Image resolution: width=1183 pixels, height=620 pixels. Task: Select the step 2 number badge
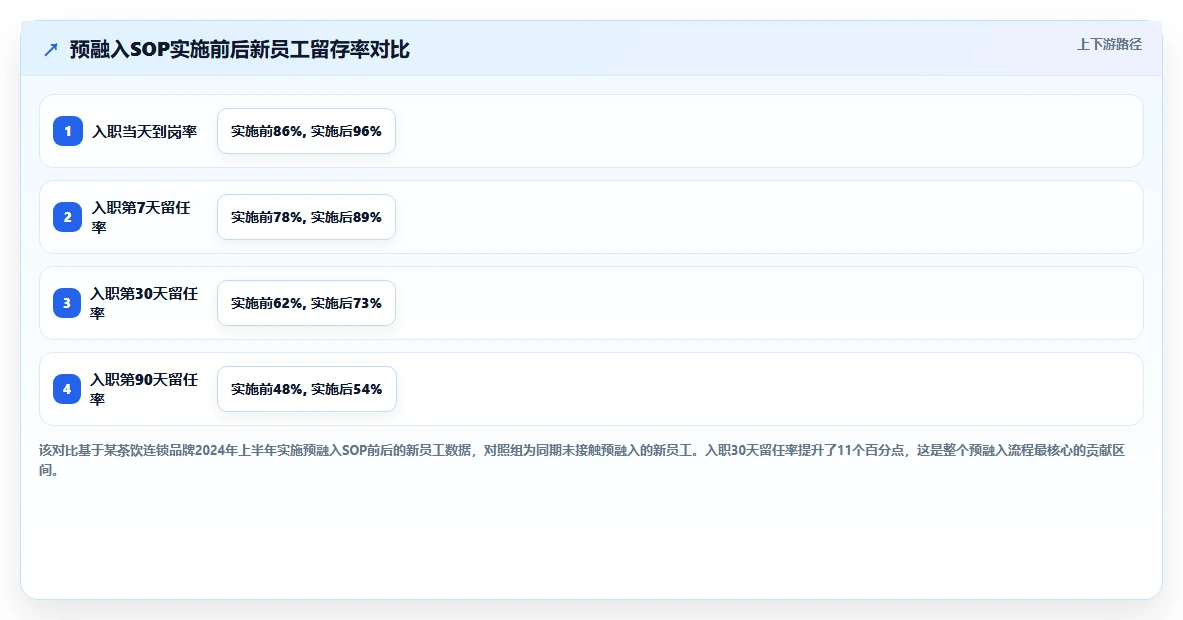click(67, 217)
